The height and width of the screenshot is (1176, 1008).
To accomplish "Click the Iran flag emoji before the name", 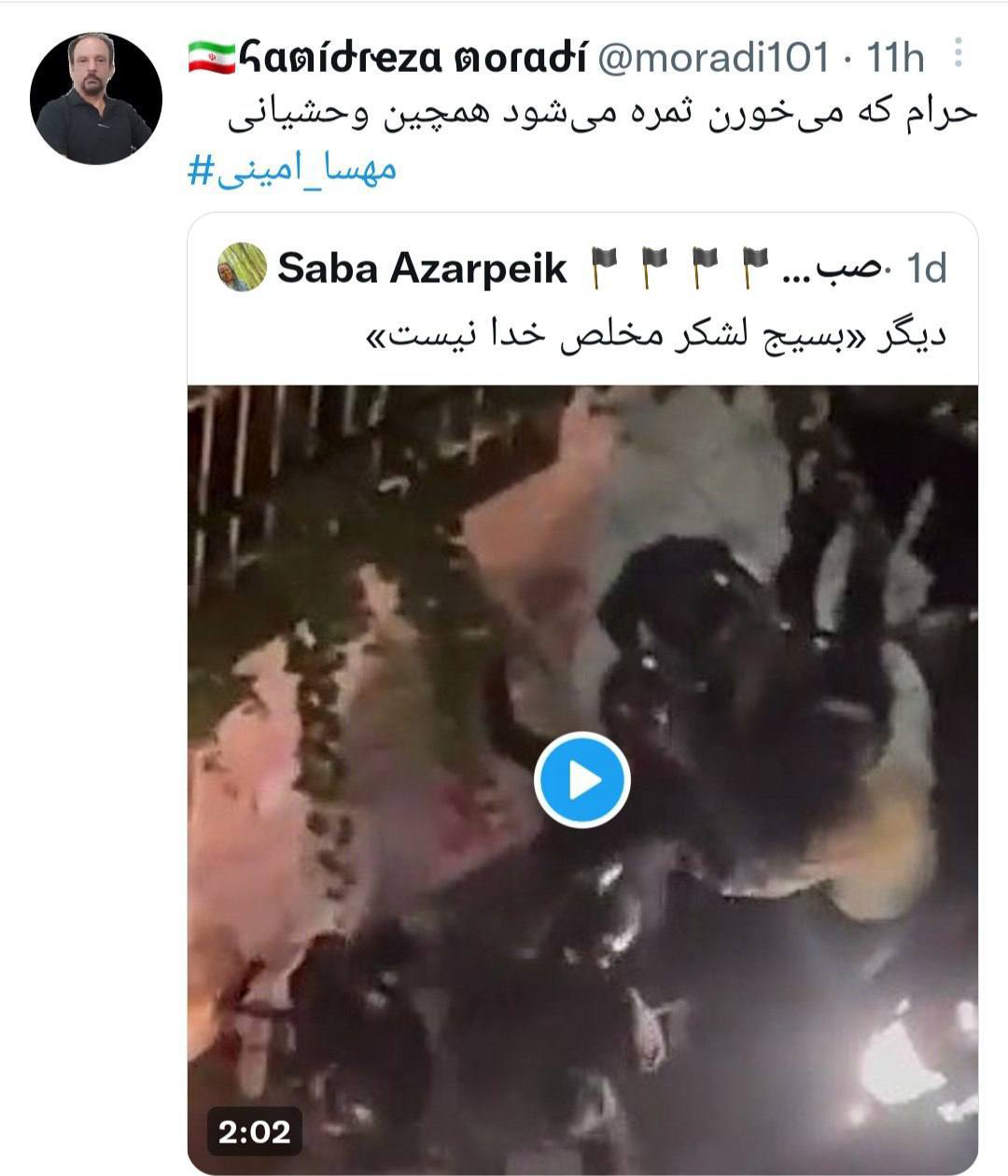I will point(211,58).
